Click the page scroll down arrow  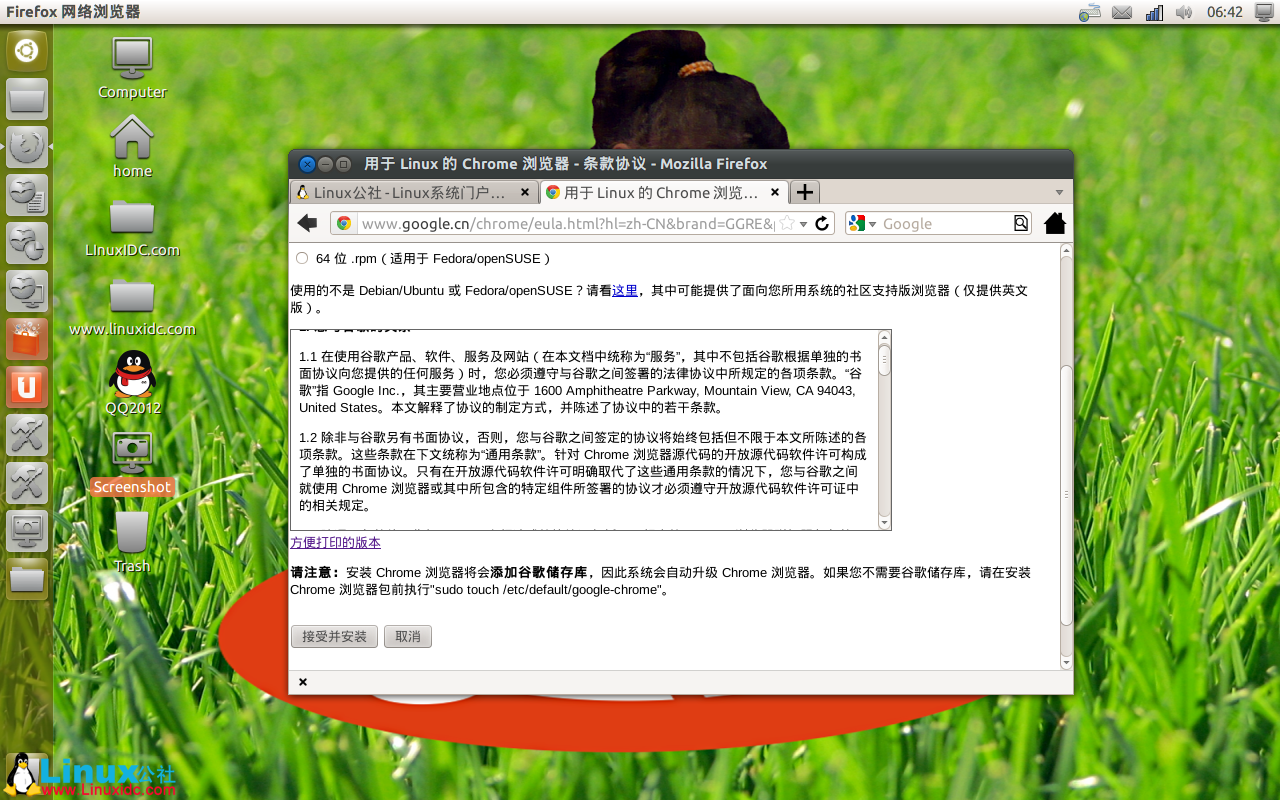(x=1066, y=662)
